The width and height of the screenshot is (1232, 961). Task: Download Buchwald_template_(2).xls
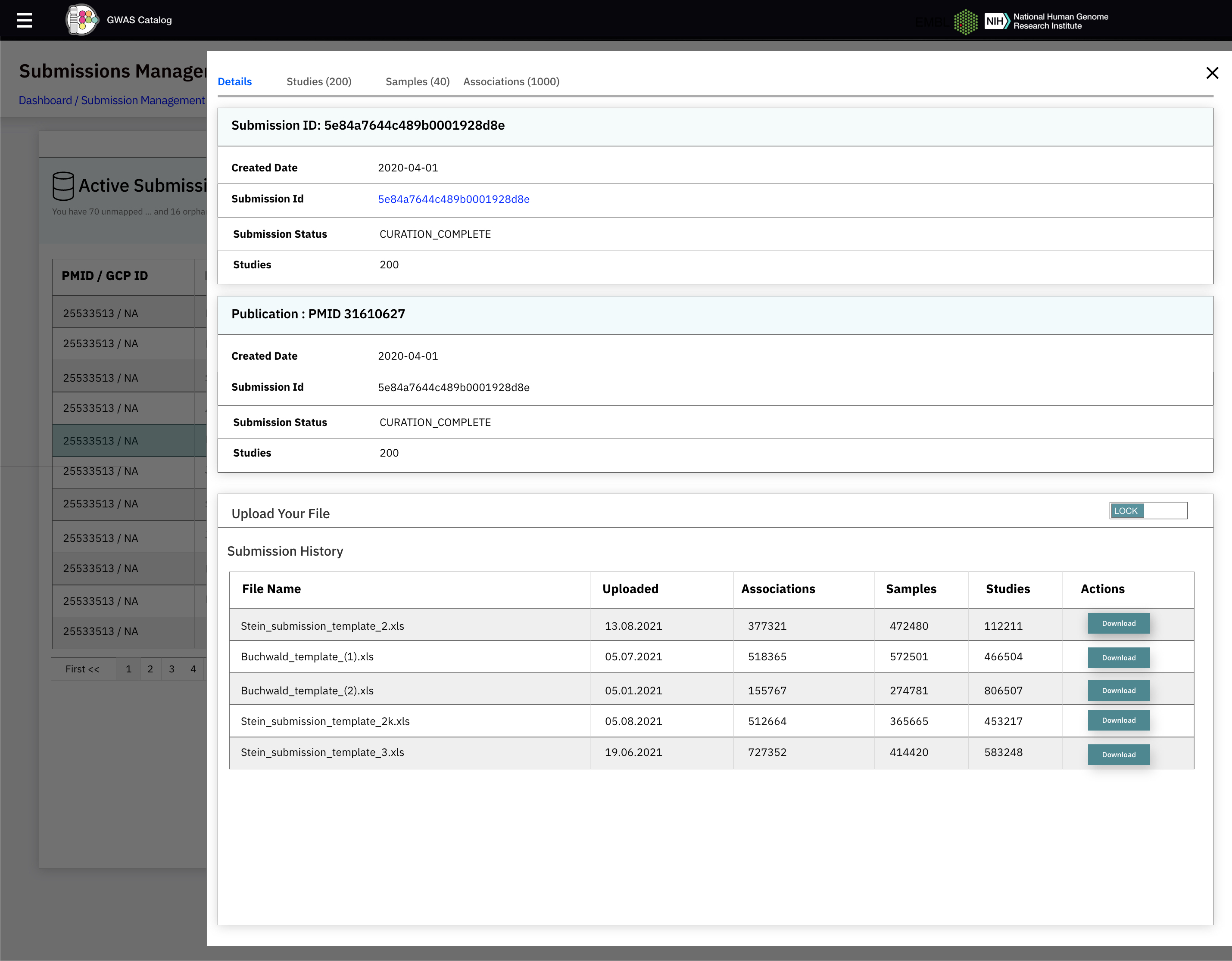point(1119,690)
